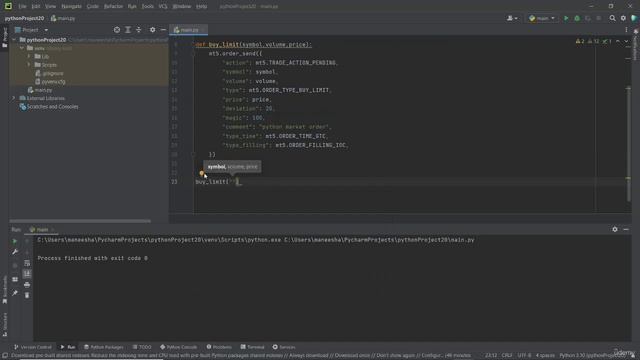Go to next highlighted error arrow
The width and height of the screenshot is (640, 360).
click(x=626, y=41)
